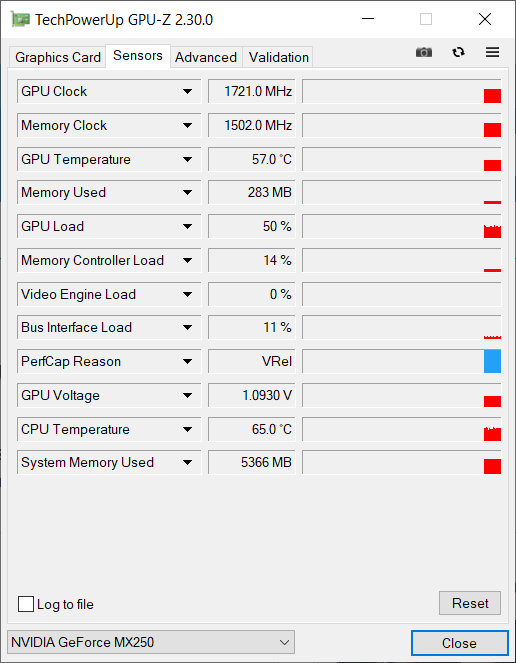Enable the Log to file checkbox
This screenshot has width=516, height=663.
26,604
